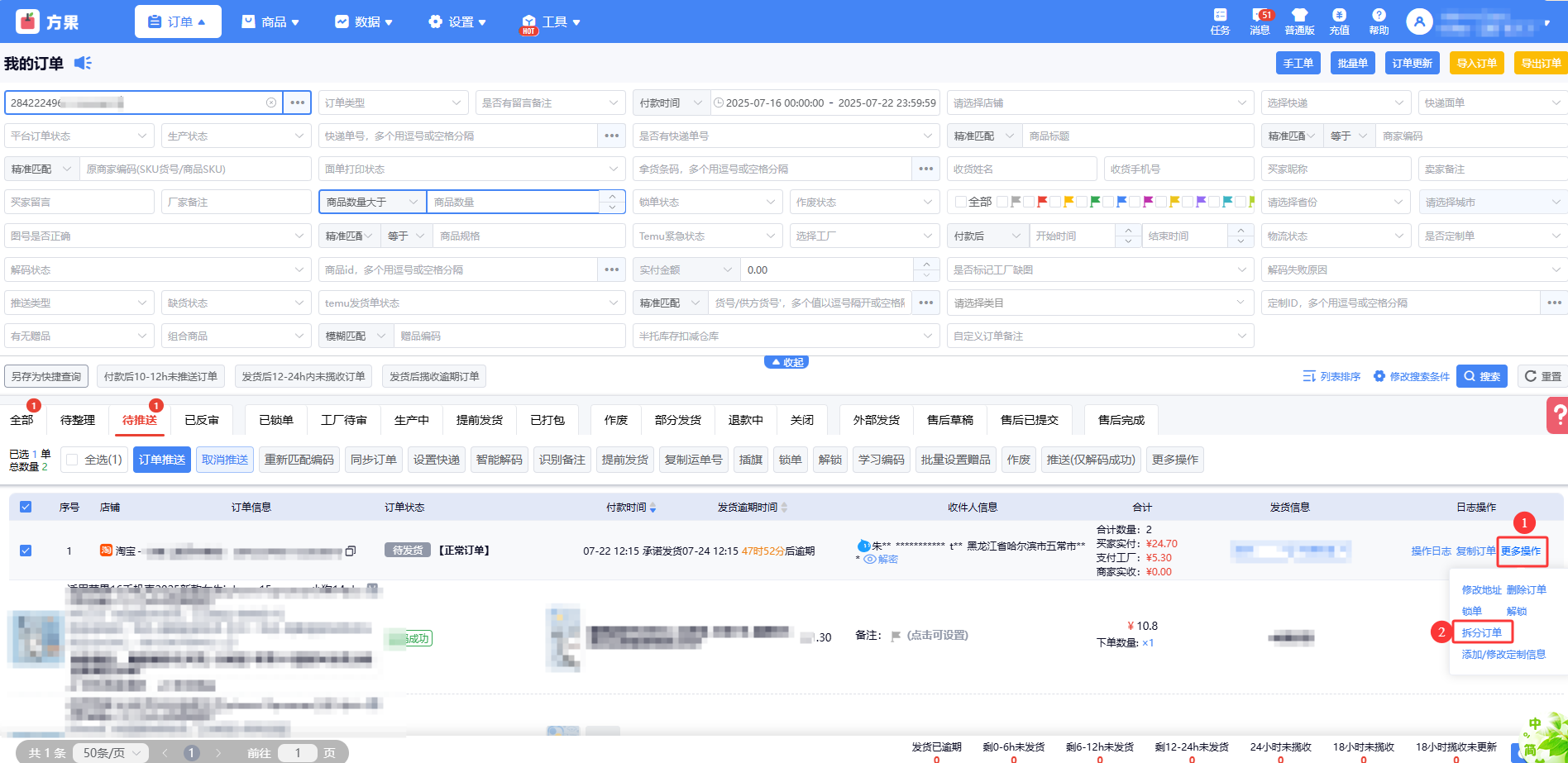This screenshot has width=1568, height=763.
Task: Clear the order number search field
Action: [x=271, y=103]
